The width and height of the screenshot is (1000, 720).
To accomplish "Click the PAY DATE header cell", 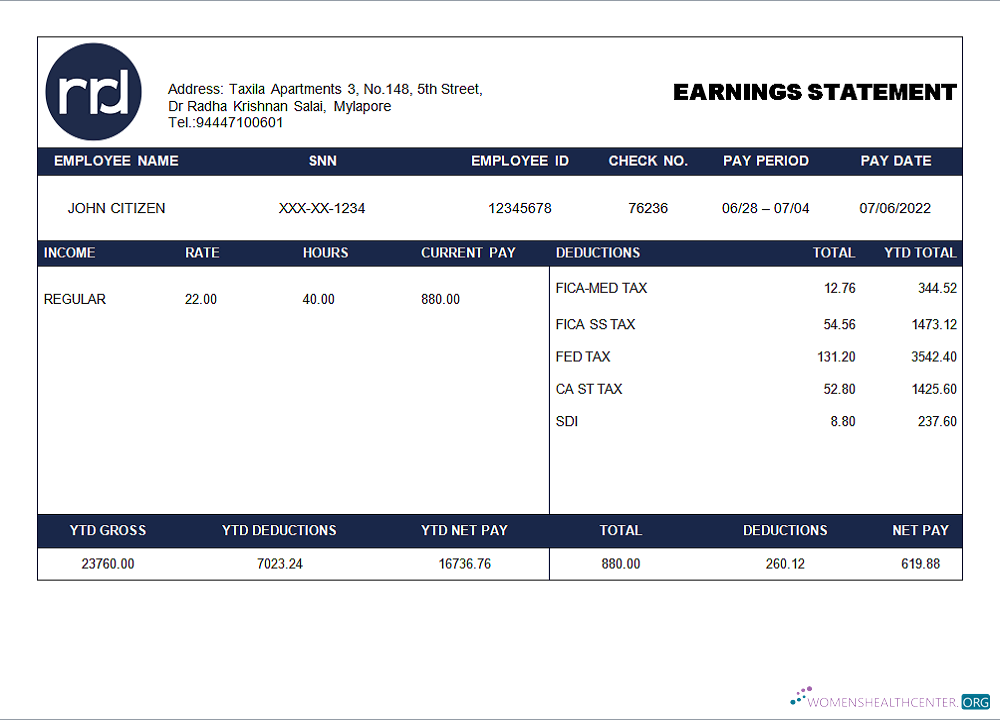I will 895,161.
